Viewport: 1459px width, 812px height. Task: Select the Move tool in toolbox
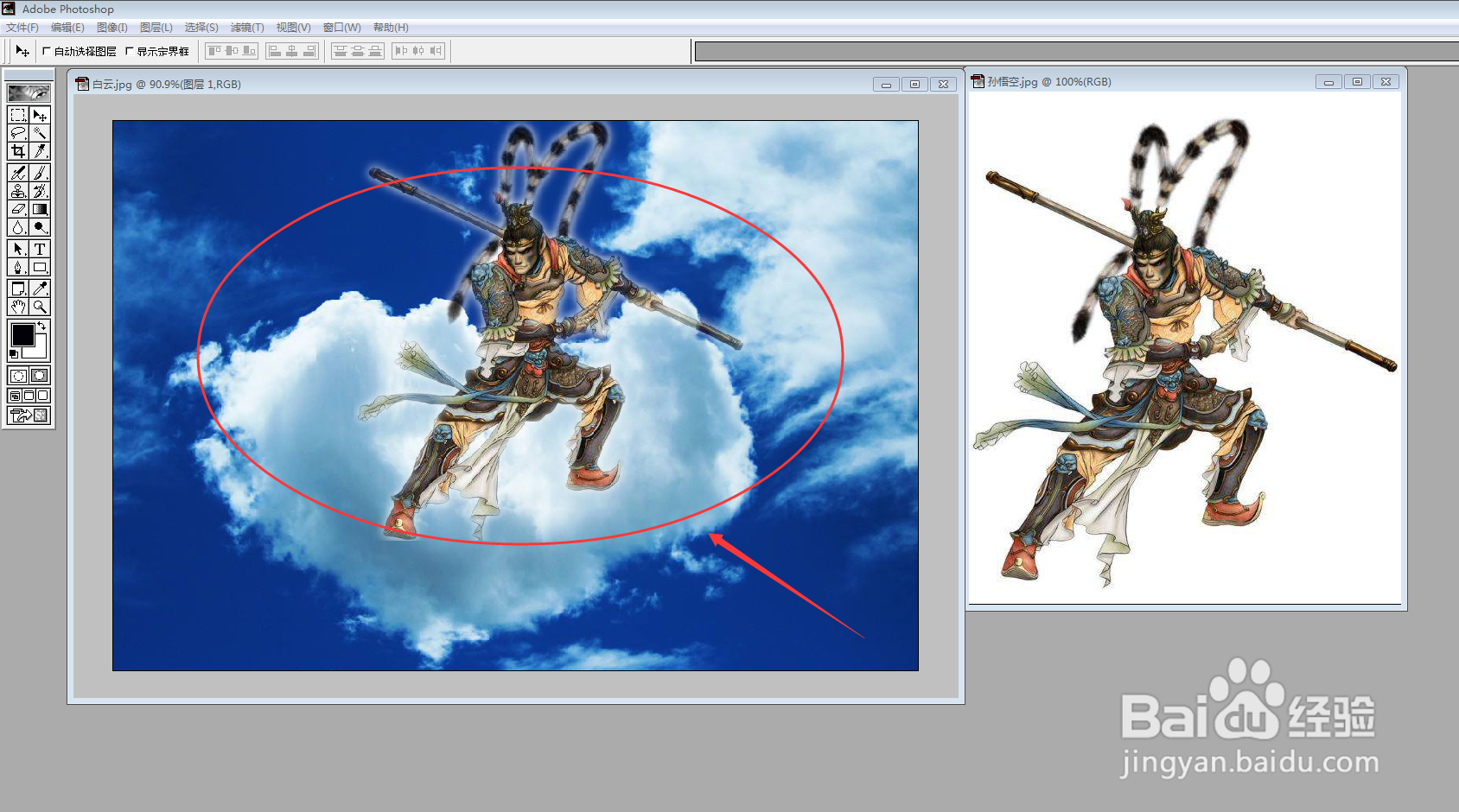click(40, 115)
